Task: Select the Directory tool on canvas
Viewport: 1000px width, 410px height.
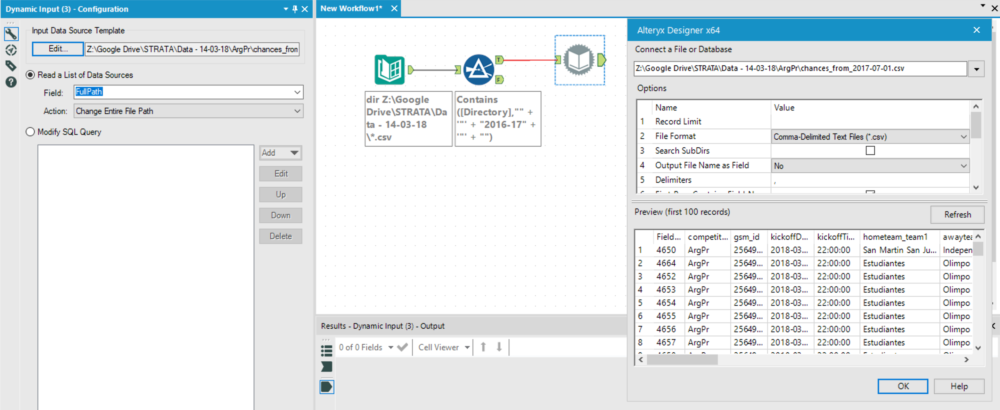Action: coord(389,70)
